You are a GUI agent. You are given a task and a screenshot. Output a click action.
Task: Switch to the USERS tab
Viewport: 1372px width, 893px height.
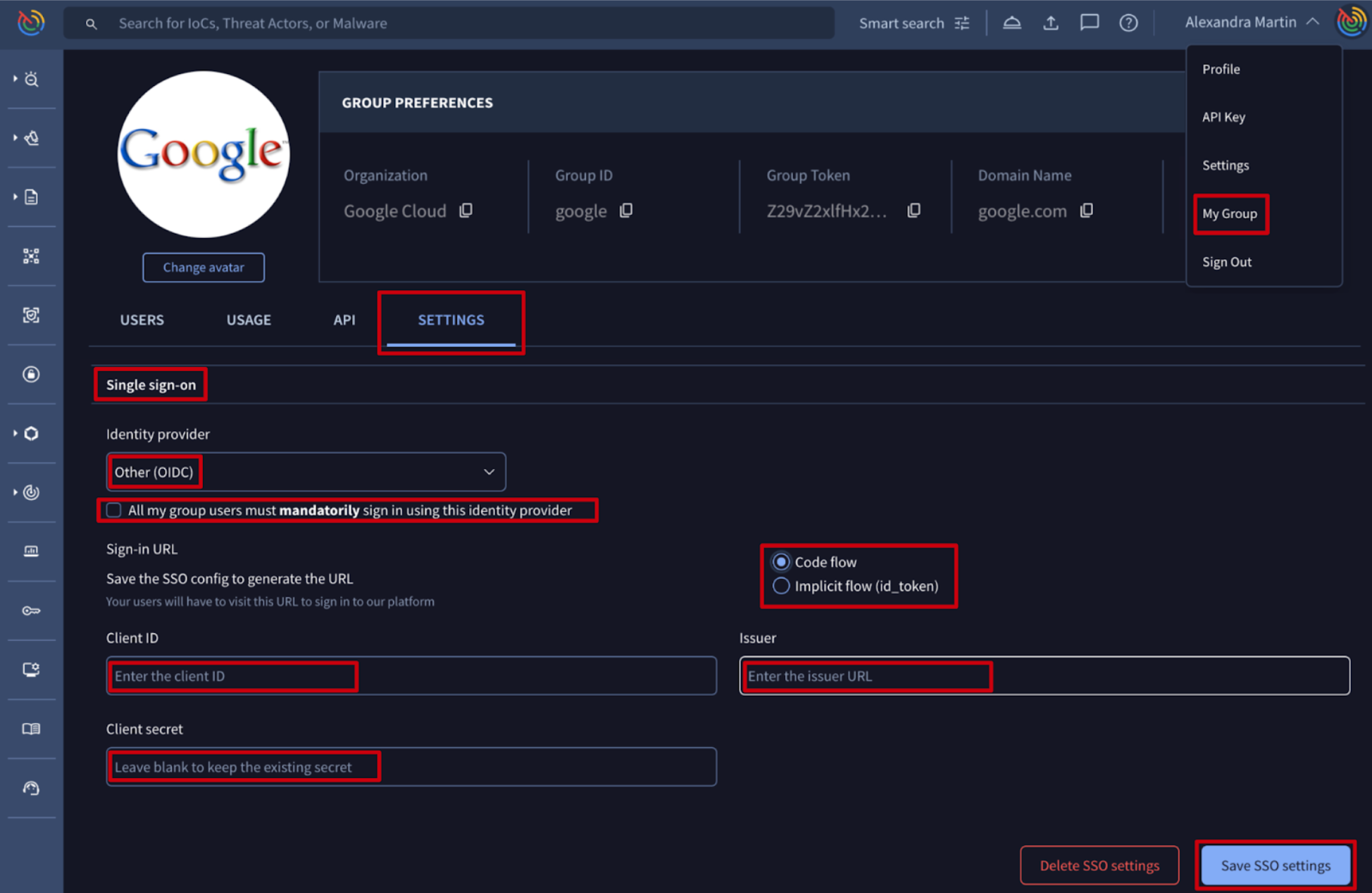coord(142,320)
